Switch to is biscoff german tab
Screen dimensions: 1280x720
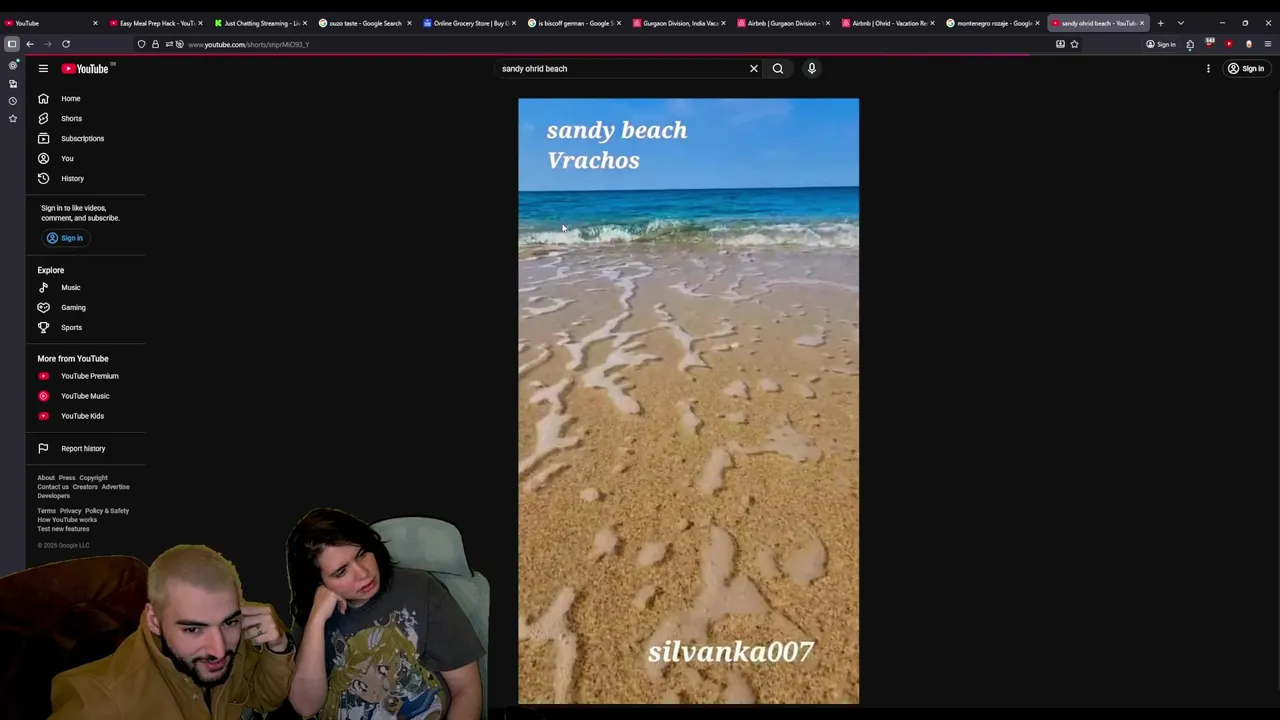[x=572, y=23]
